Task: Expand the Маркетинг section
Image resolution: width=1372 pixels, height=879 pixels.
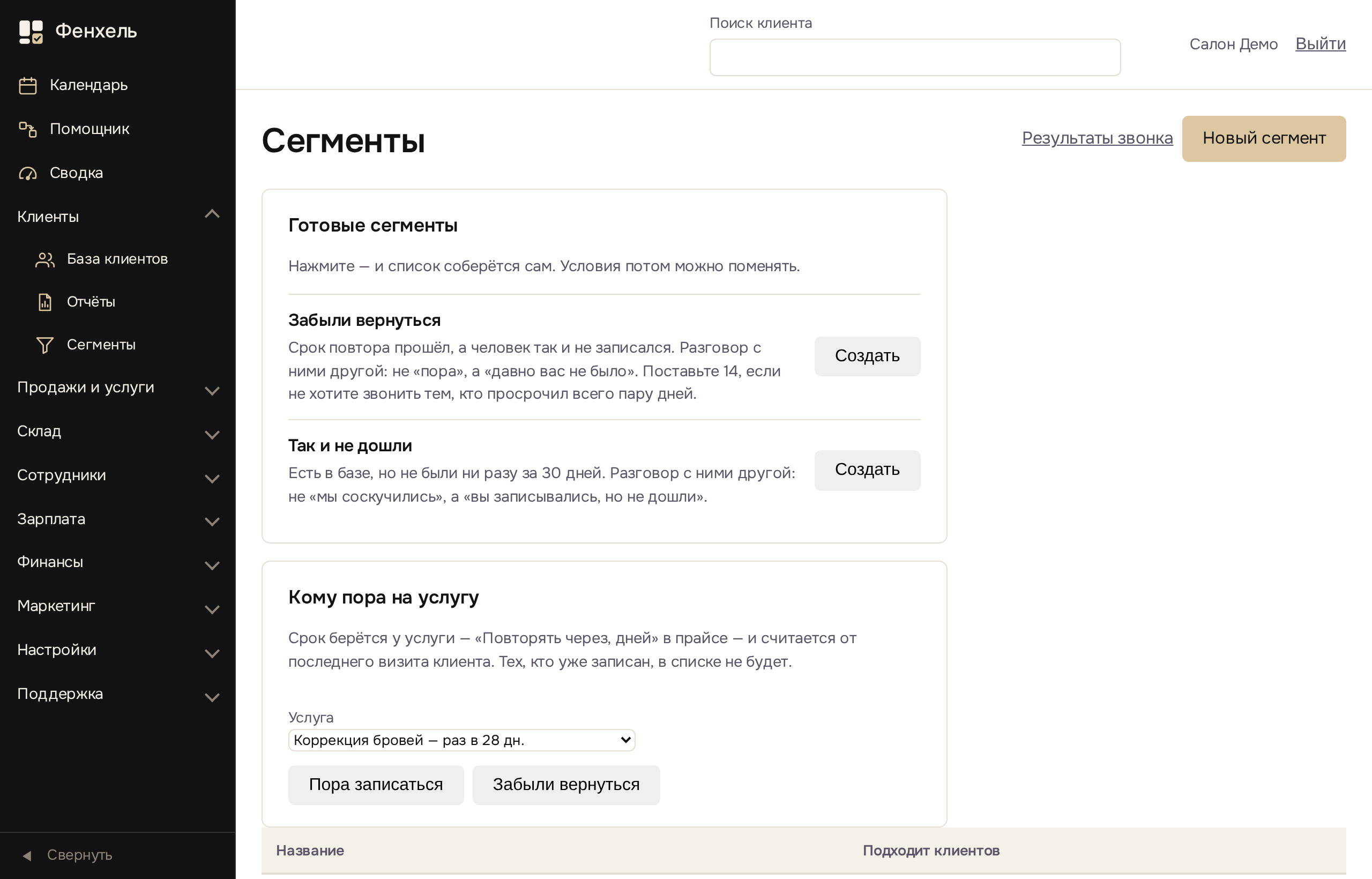Action: (117, 607)
